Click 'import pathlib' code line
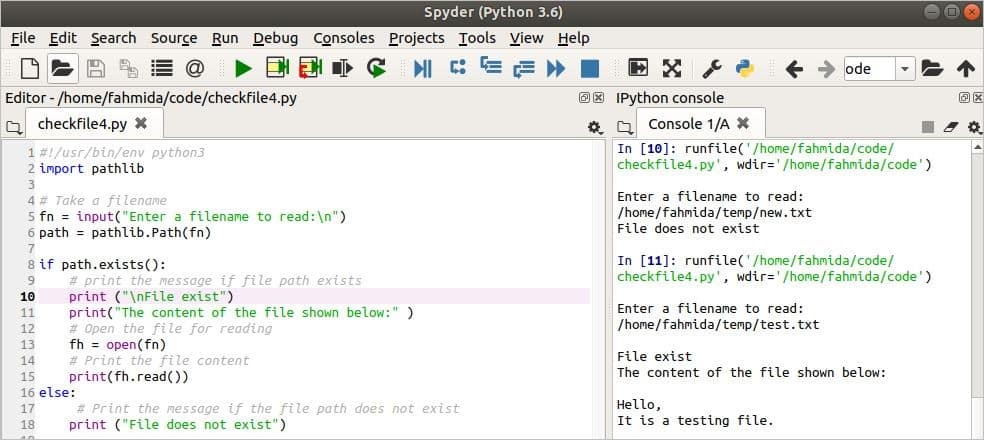Viewport: 984px width, 440px height. [x=91, y=169]
